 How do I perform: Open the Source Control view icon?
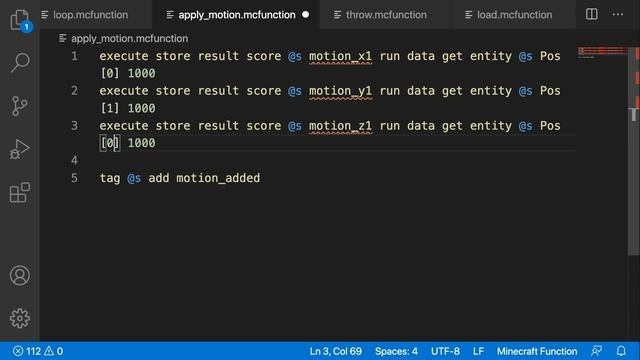(20, 106)
